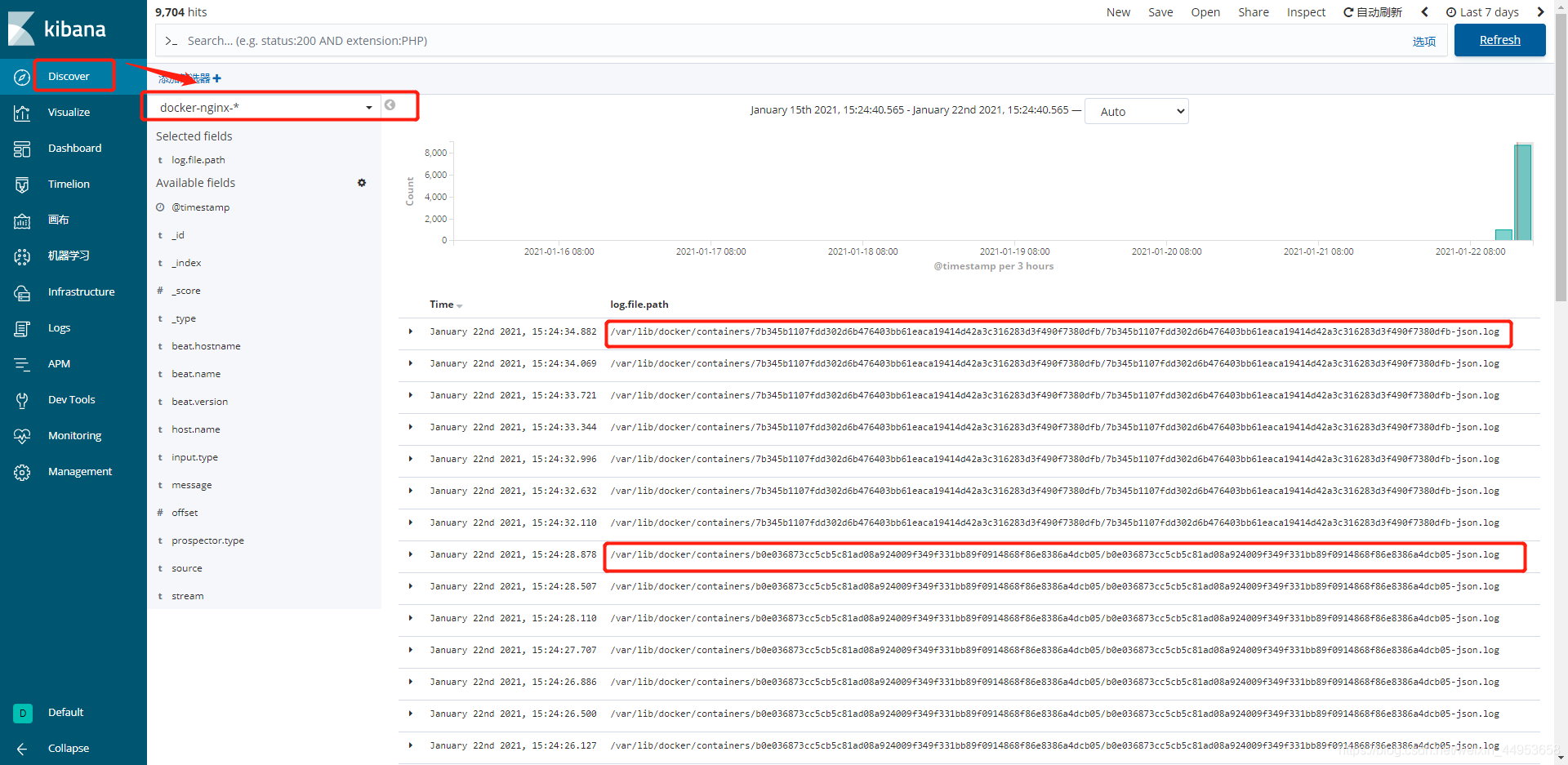1568x765 pixels.
Task: Expand the 15:24:26.886 log row
Action: coord(411,682)
